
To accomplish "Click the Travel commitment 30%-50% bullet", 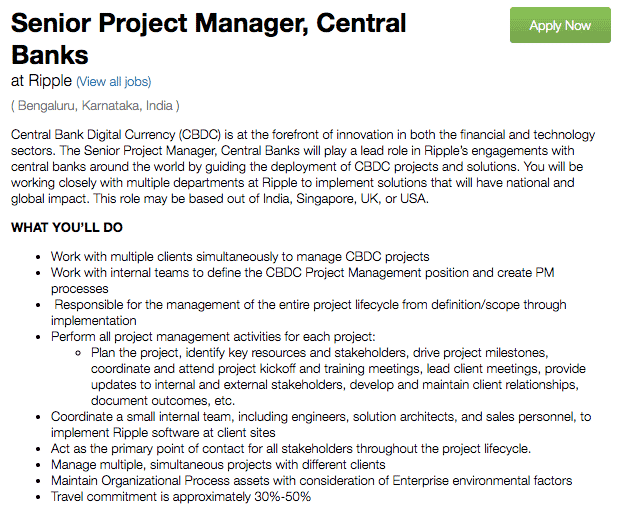I will tap(181, 496).
